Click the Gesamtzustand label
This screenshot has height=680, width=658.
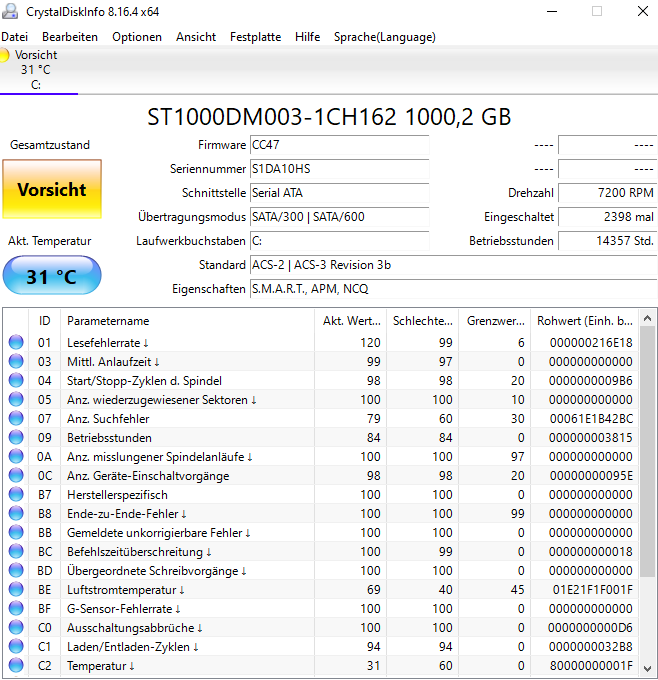[x=50, y=145]
